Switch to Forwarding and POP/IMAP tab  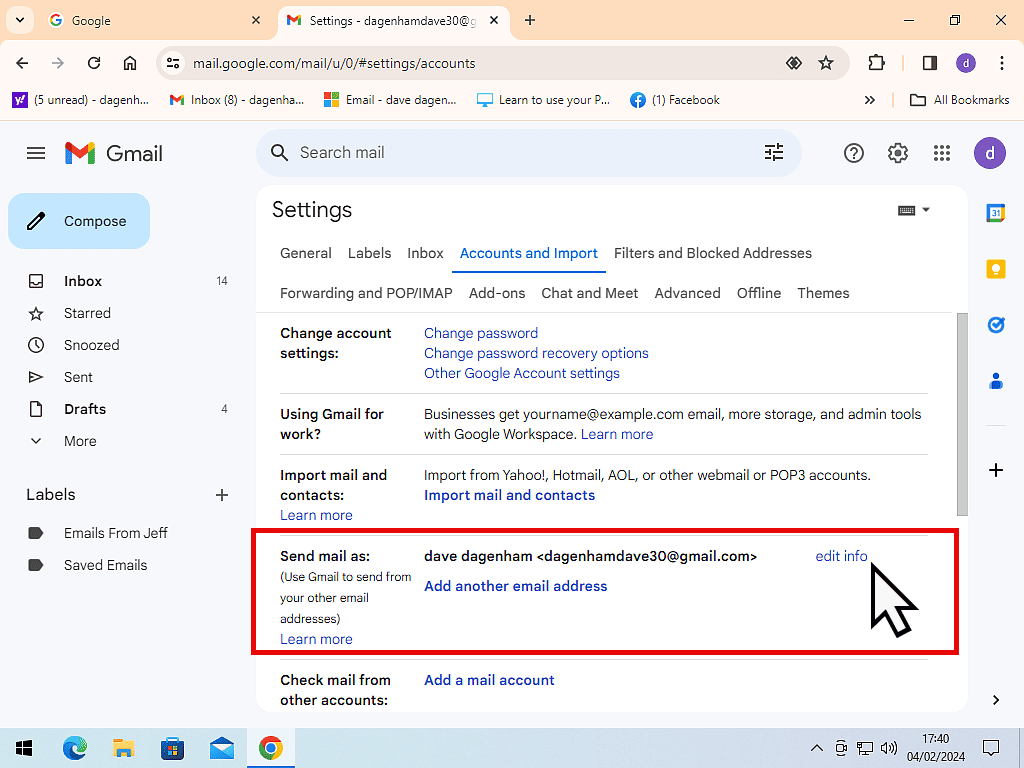366,293
